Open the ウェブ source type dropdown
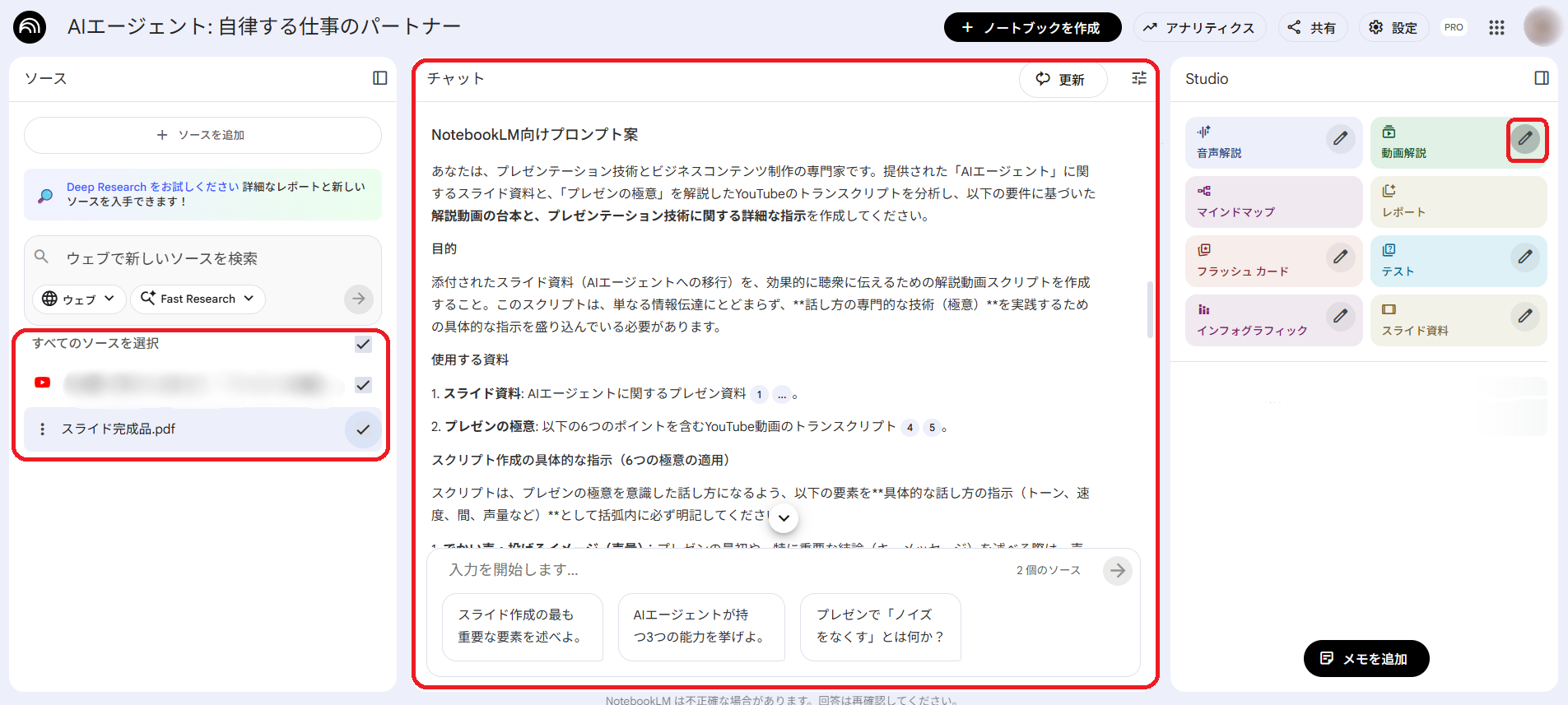 79,299
